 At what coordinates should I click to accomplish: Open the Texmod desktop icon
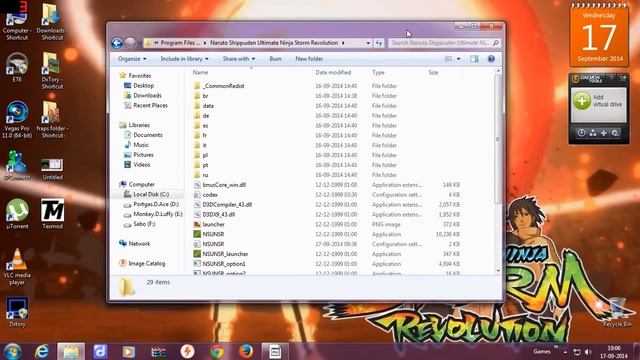pyautogui.click(x=52, y=214)
